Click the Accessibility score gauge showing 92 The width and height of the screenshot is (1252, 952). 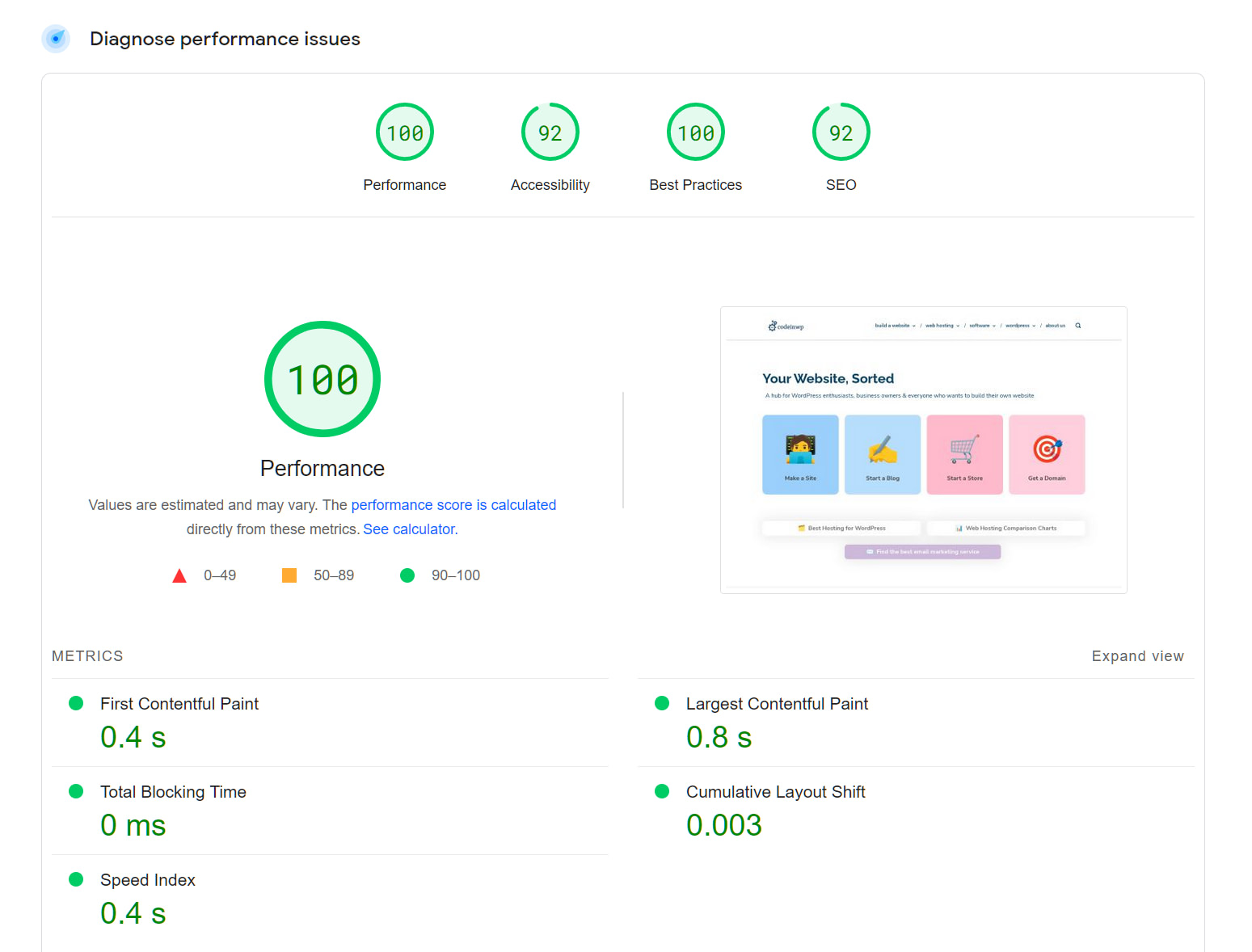(550, 132)
